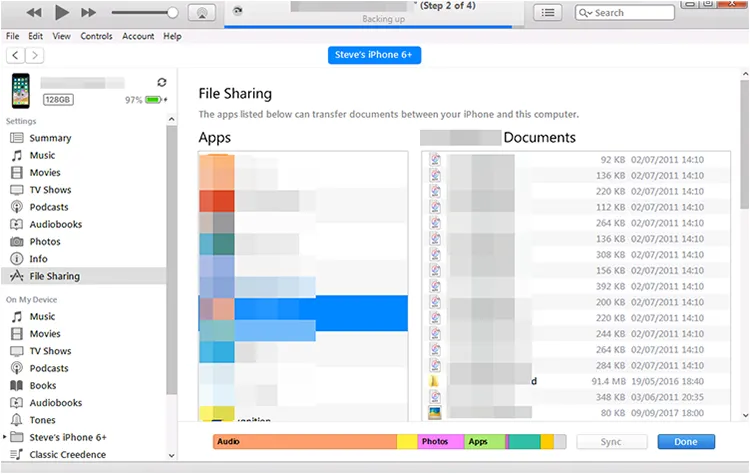The height and width of the screenshot is (474, 750).
Task: Click sidebar scroll up arrow
Action: coord(172,119)
